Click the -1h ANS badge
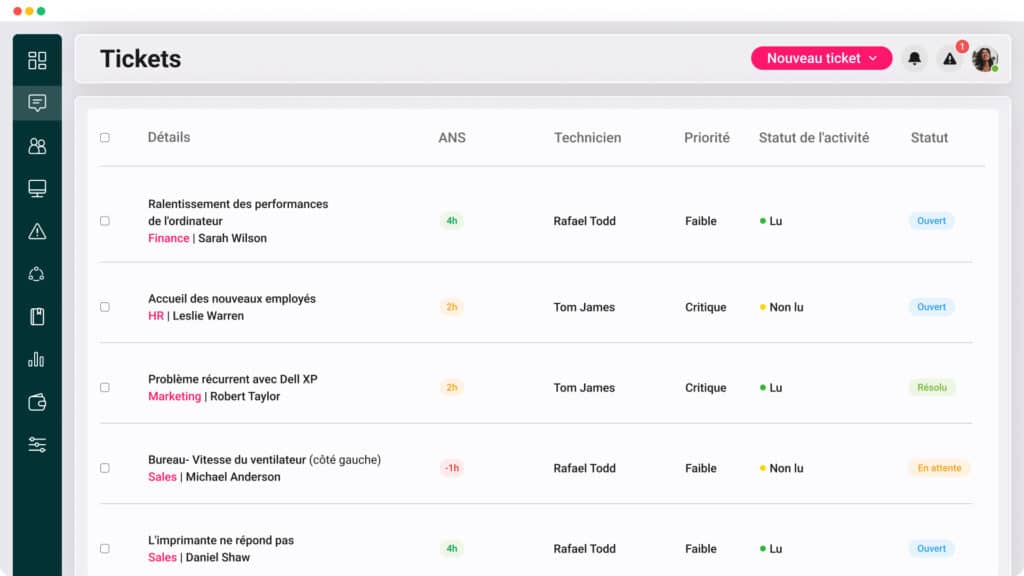This screenshot has height=576, width=1024. point(452,468)
